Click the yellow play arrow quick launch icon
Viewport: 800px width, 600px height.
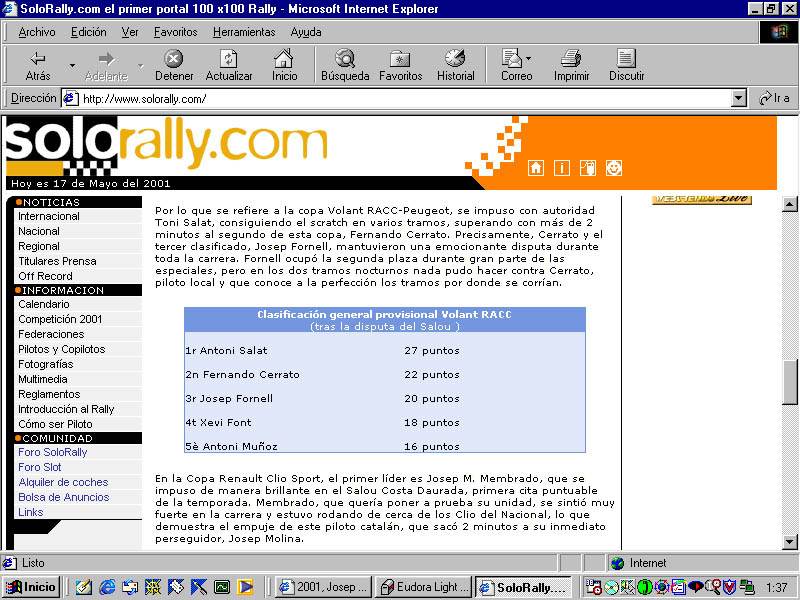245,587
